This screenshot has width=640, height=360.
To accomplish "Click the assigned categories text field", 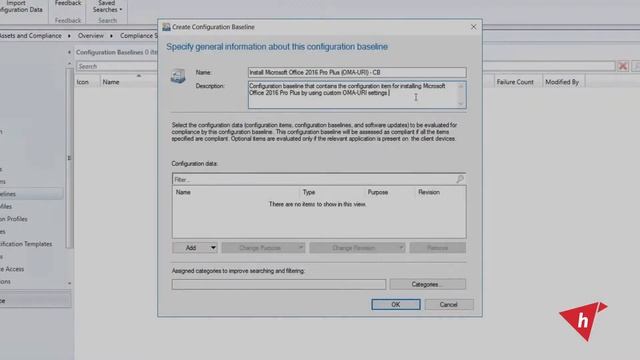I will click(279, 284).
